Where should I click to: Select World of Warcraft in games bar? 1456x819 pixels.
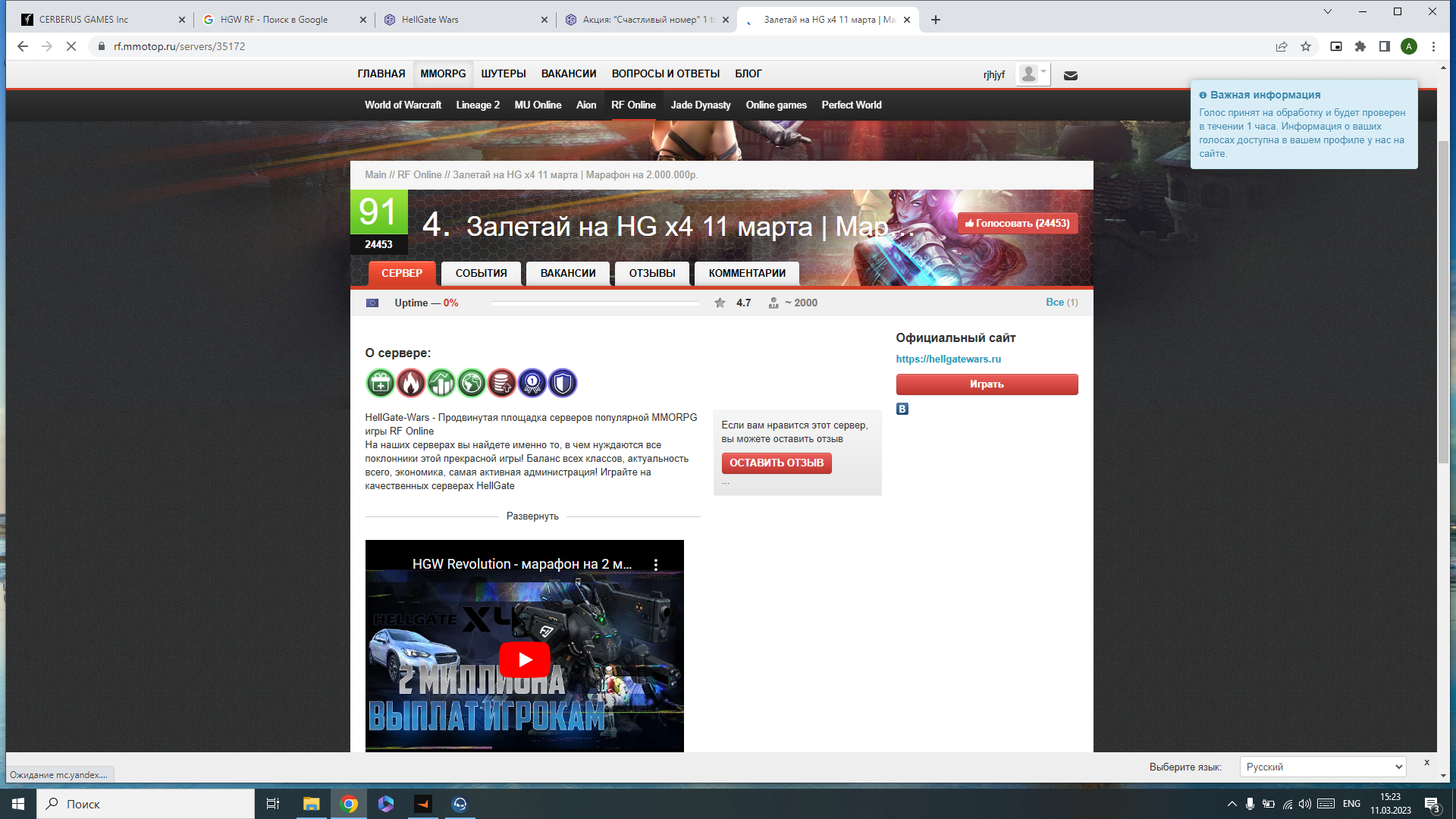point(403,105)
